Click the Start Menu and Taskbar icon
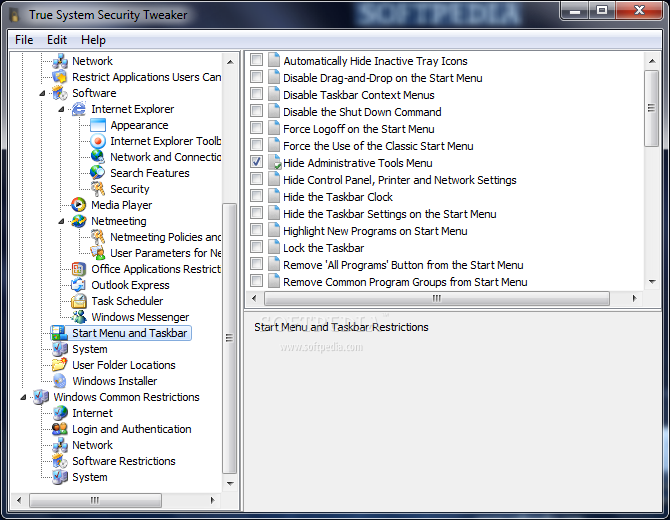670x520 pixels. click(x=60, y=333)
